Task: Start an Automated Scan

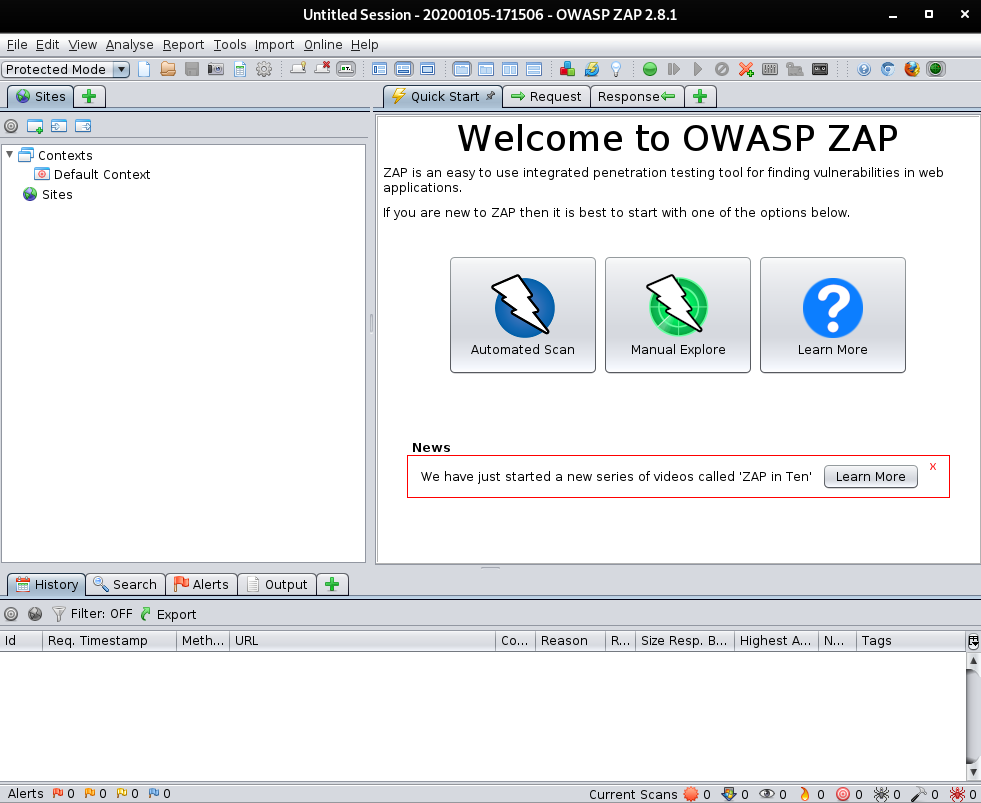Action: 522,315
